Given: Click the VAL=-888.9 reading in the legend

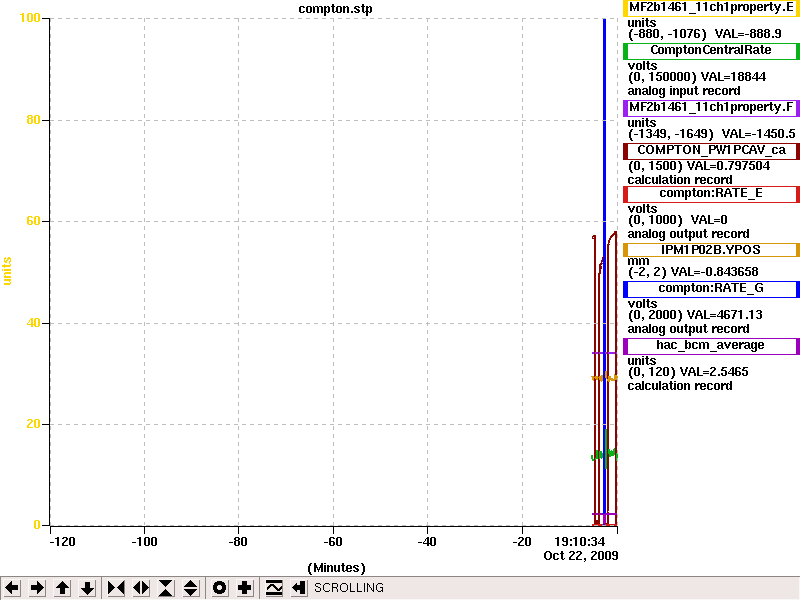Looking at the screenshot, I should click(748, 34).
